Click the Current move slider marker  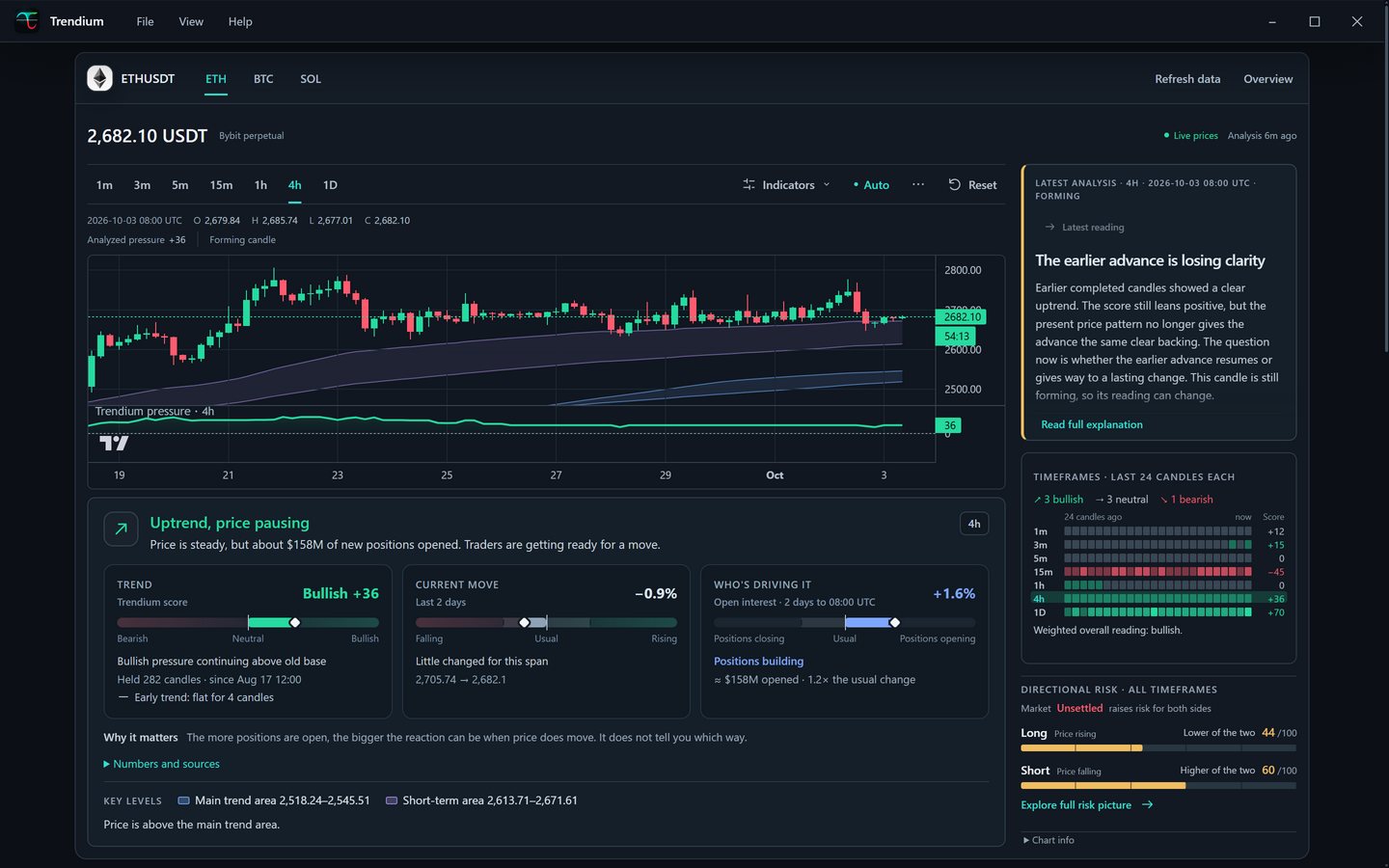(x=525, y=622)
